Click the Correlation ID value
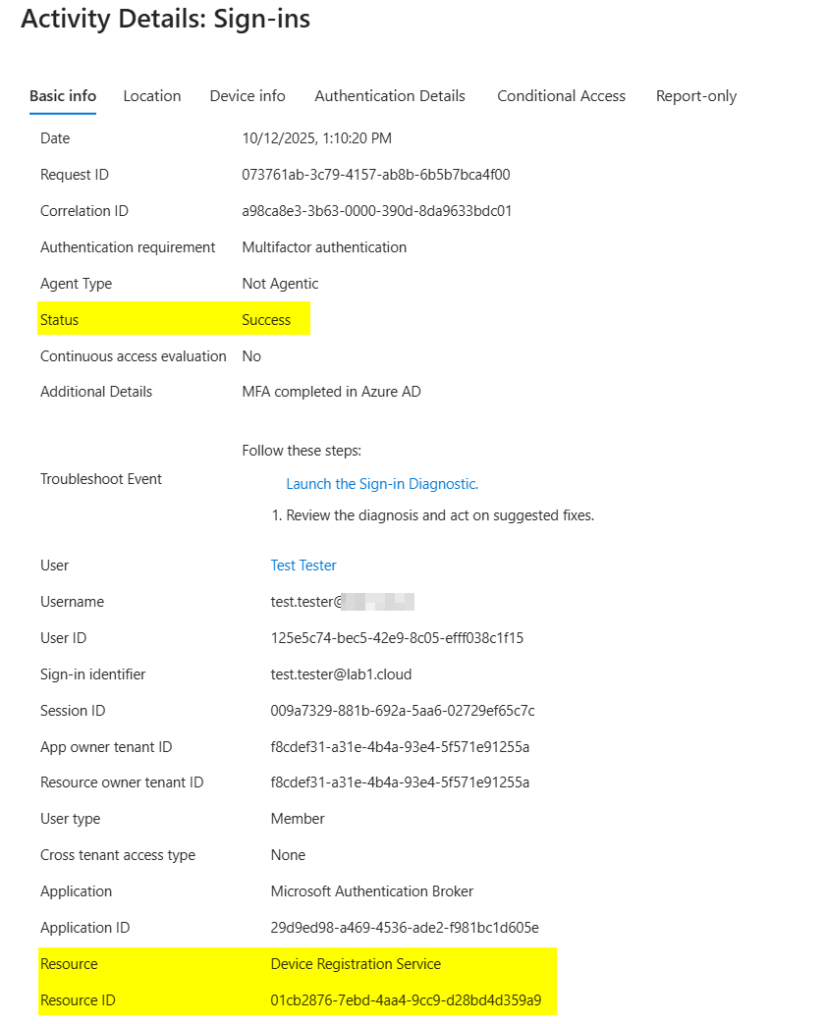 [x=377, y=211]
